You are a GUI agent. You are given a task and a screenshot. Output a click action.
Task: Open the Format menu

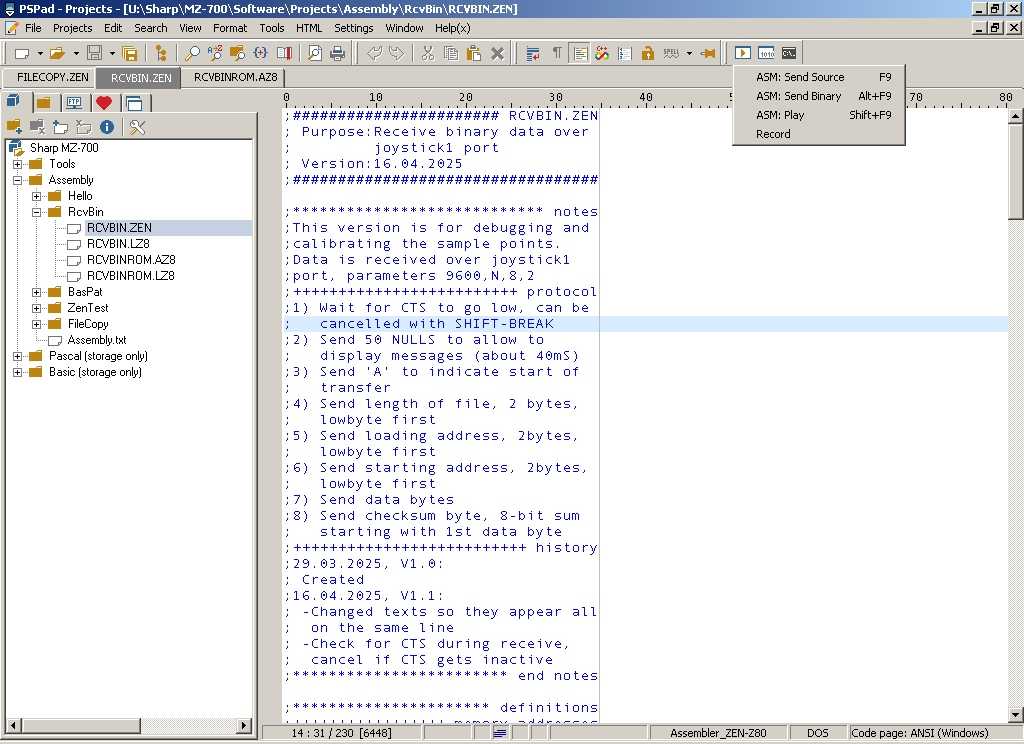(230, 28)
